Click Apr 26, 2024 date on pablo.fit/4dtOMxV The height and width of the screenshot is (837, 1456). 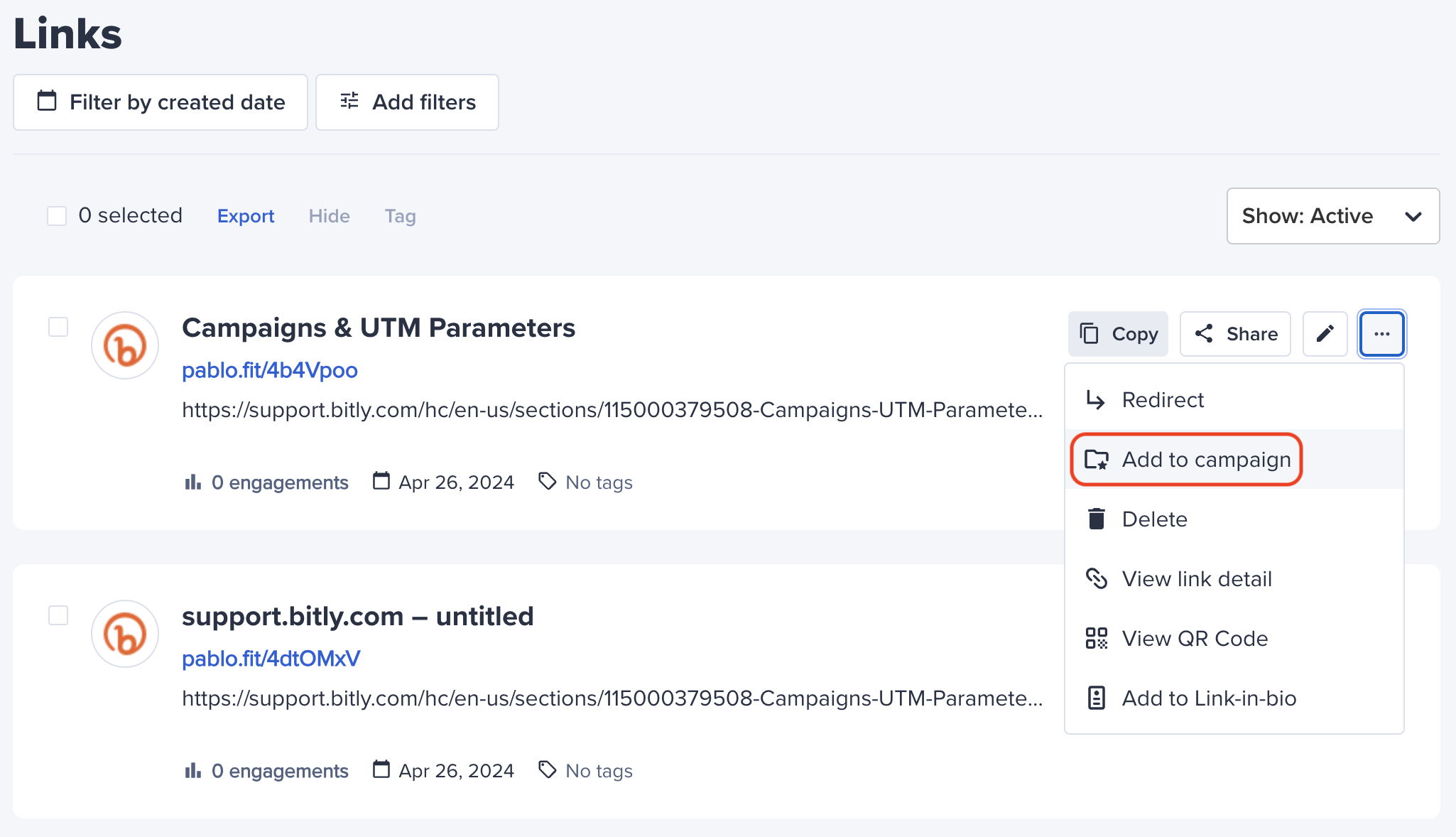click(x=444, y=771)
